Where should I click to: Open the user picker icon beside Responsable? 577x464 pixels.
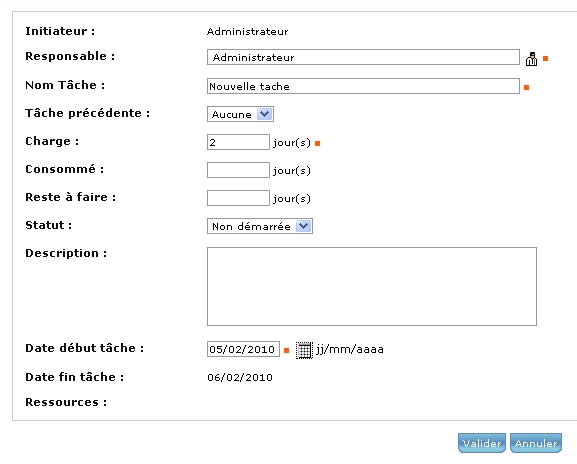(x=531, y=59)
